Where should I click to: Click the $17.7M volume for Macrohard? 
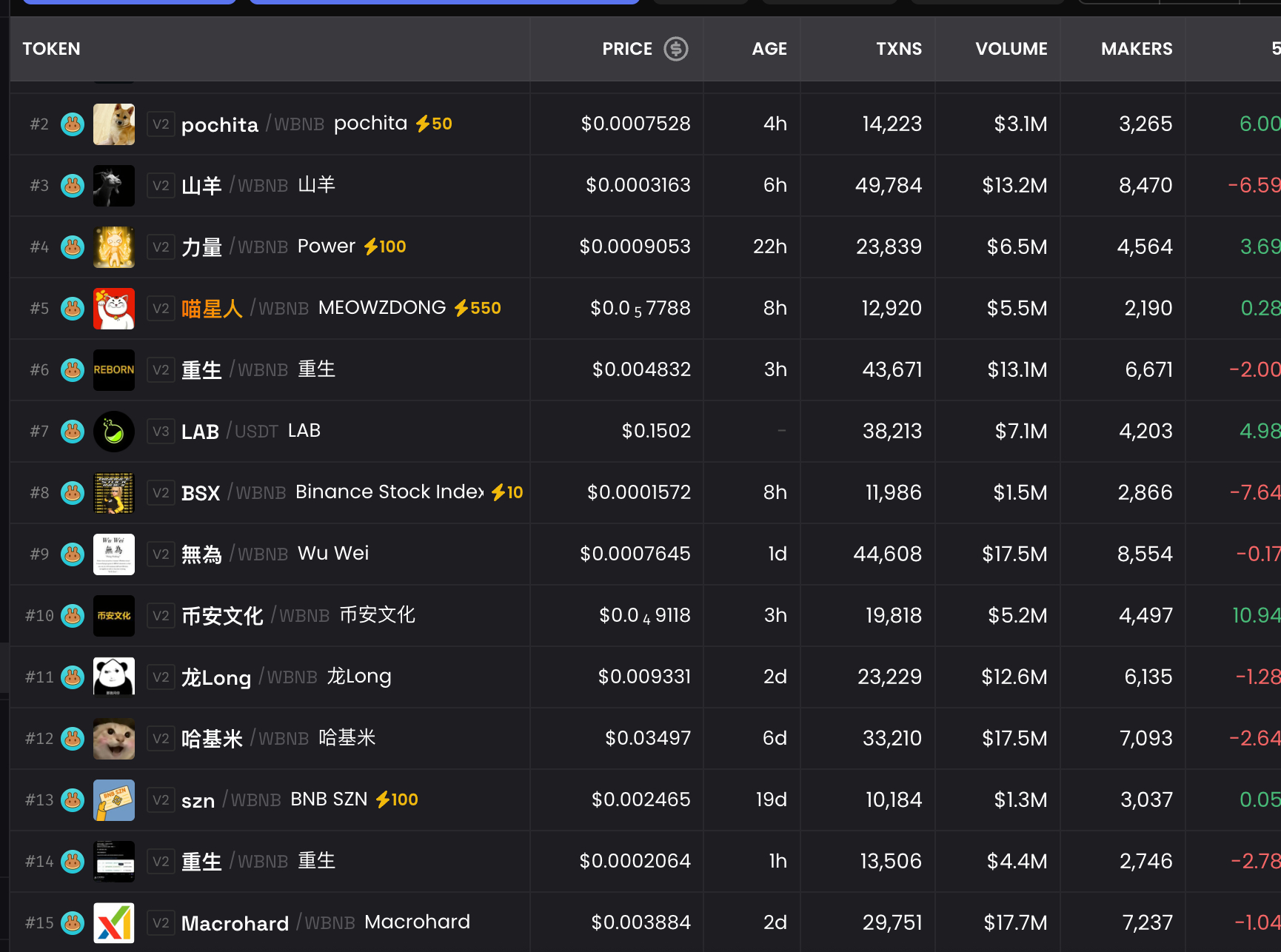coord(1015,922)
